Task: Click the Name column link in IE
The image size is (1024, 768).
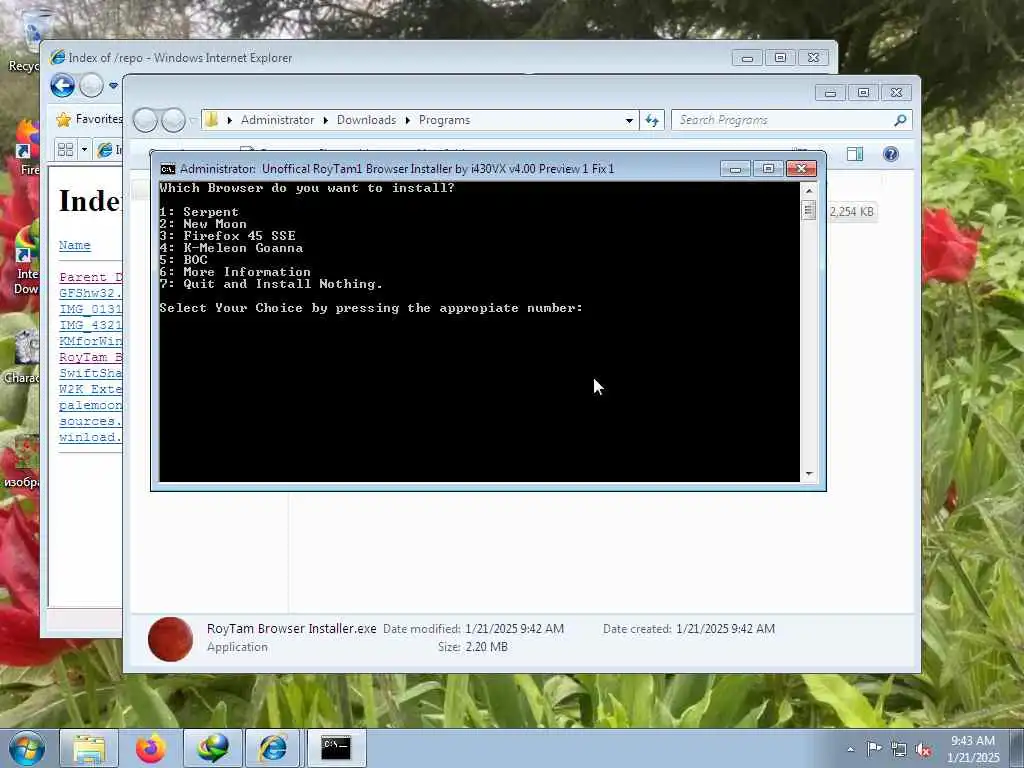Action: 74,246
